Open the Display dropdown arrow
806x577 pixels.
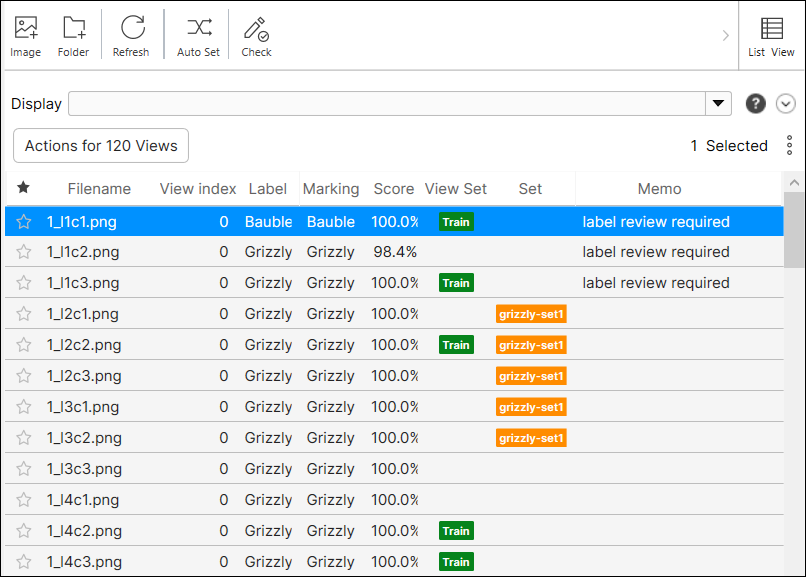click(x=718, y=104)
